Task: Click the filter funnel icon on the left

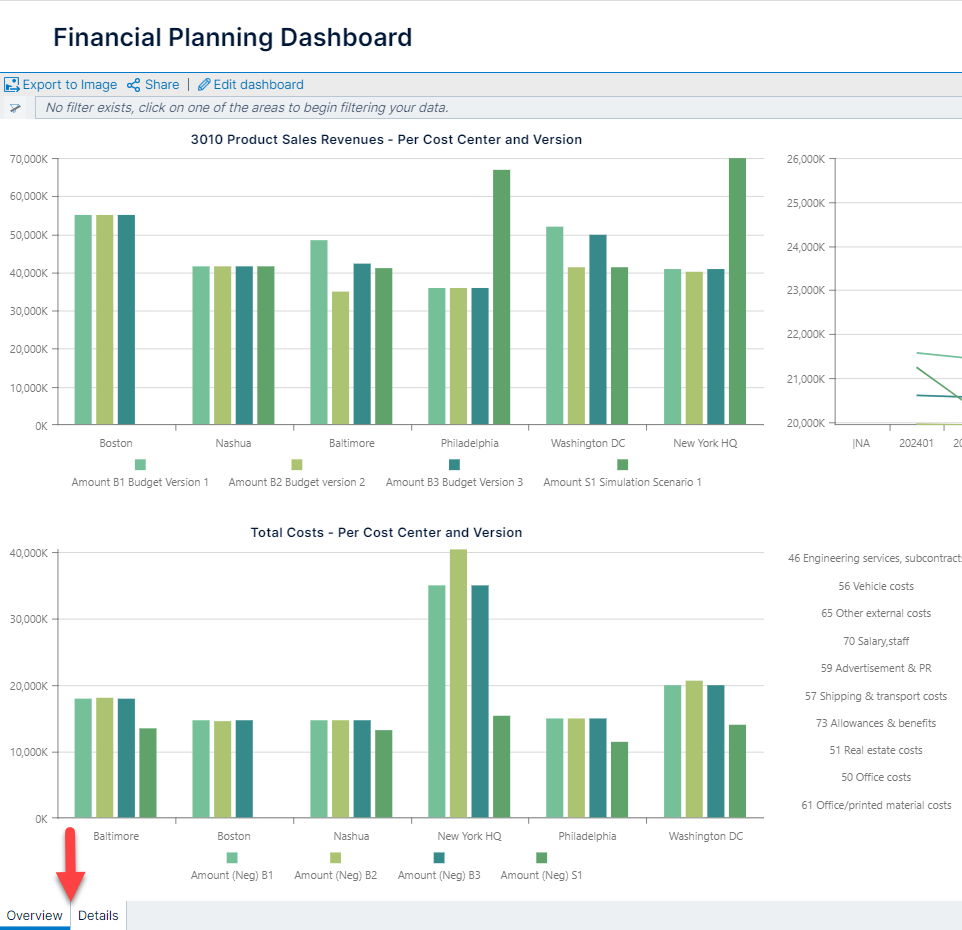Action: point(15,107)
